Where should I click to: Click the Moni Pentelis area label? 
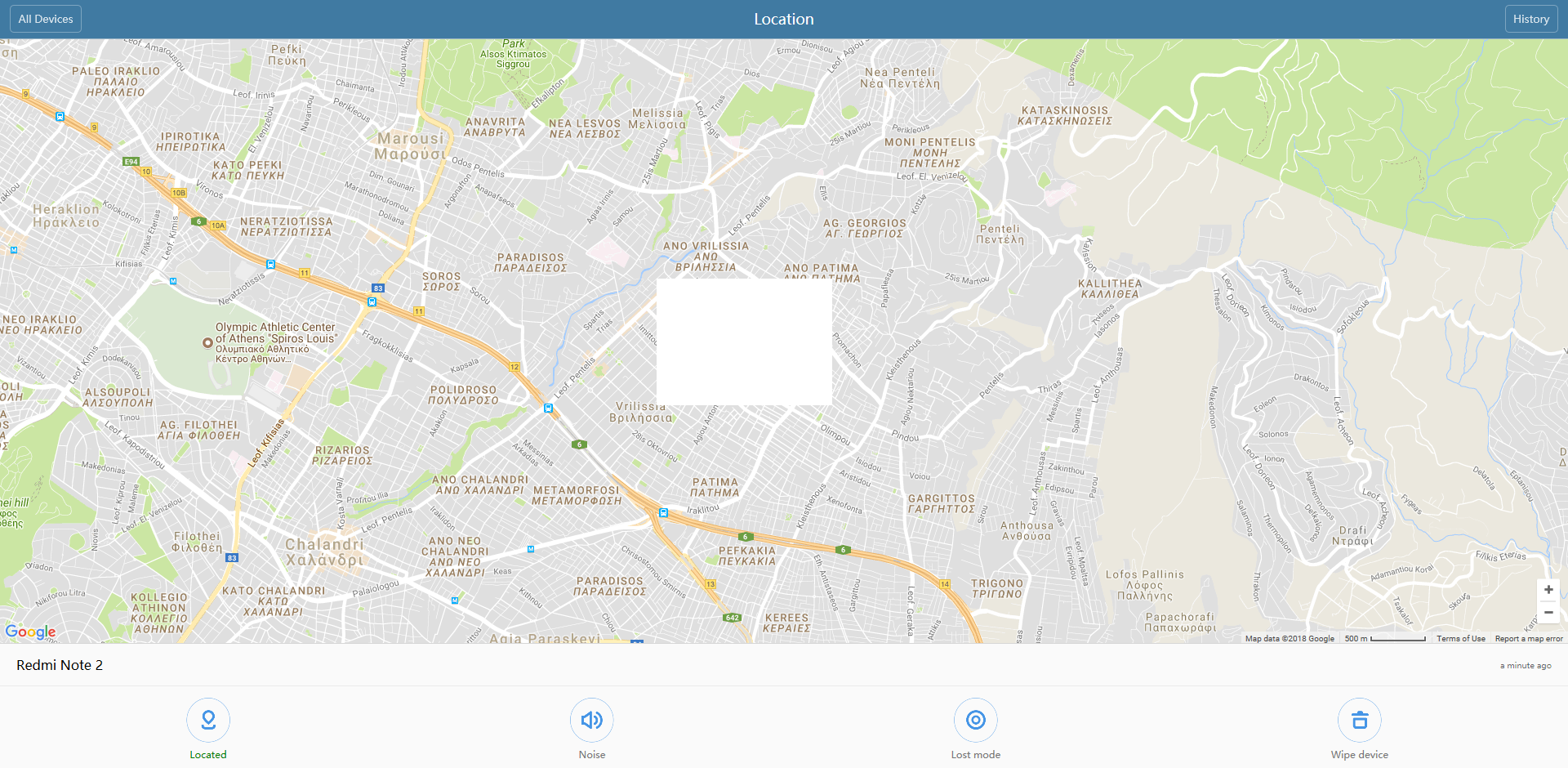coord(930,153)
